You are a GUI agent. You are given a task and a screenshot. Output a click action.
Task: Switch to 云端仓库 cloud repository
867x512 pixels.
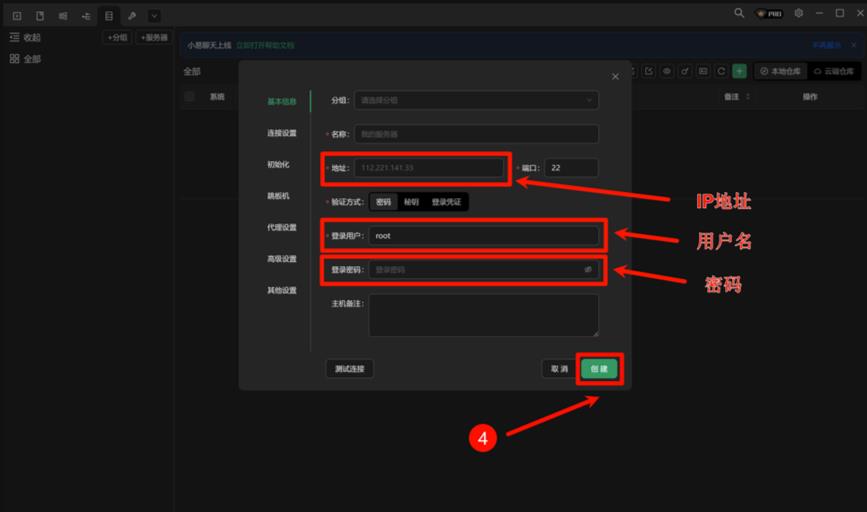(833, 71)
